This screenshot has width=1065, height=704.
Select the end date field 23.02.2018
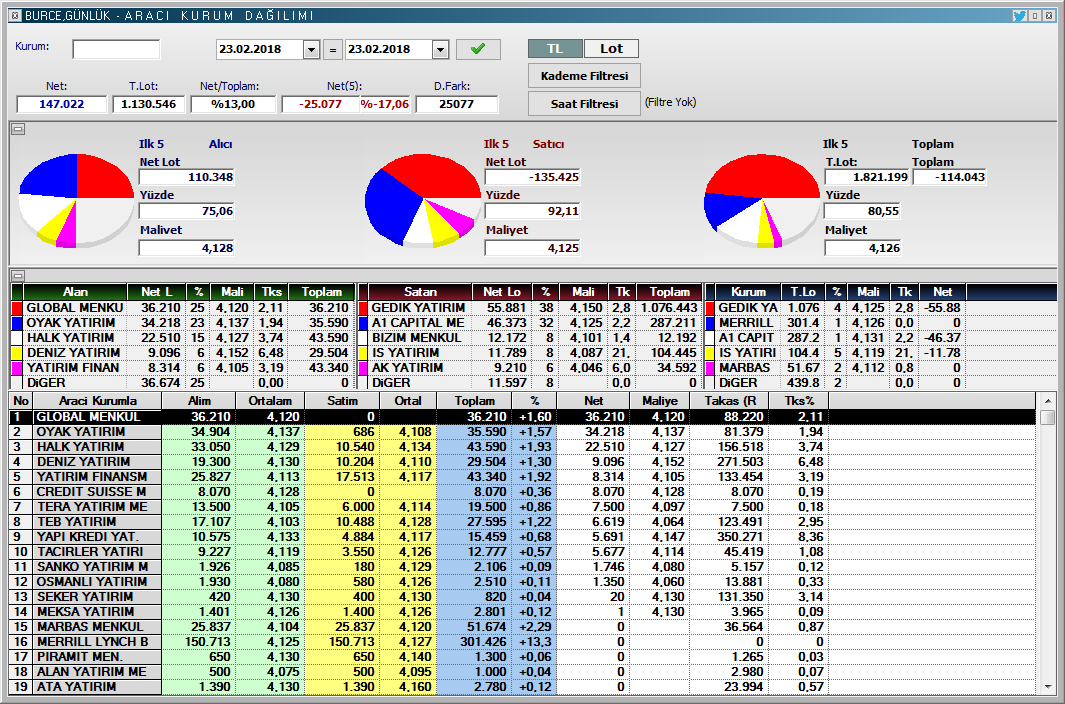tap(389, 49)
